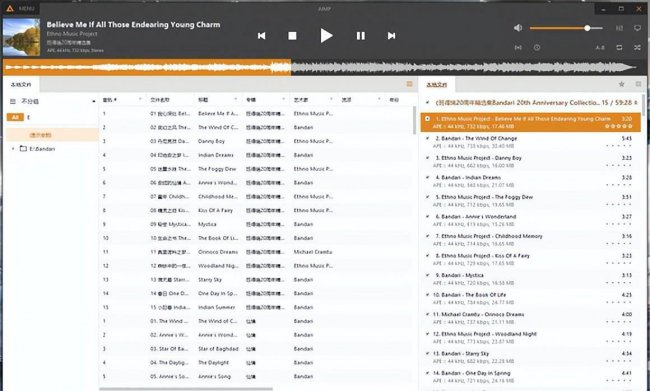This screenshot has height=391, width=650.
Task: Select playlist item 13. Bandari - Starry Sky
Action: (x=531, y=357)
